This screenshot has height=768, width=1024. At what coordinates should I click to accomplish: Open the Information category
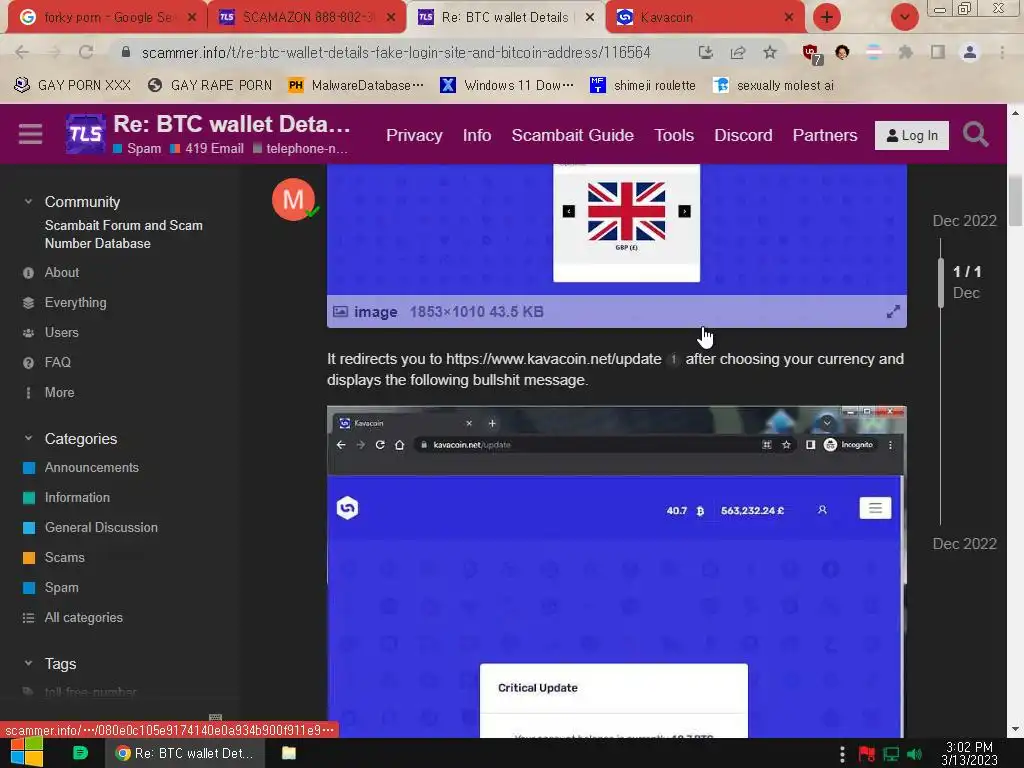pyautogui.click(x=77, y=498)
